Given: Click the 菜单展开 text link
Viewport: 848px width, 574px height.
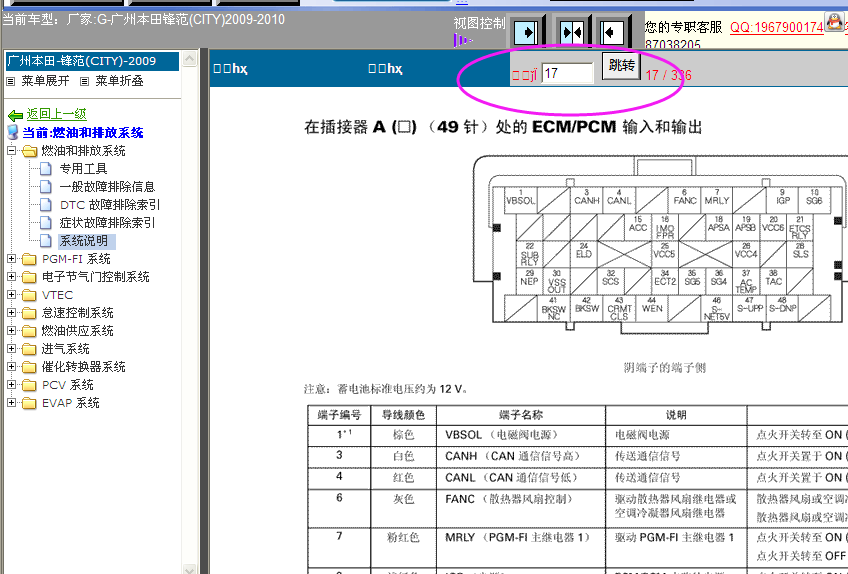Looking at the screenshot, I should click(x=45, y=81).
